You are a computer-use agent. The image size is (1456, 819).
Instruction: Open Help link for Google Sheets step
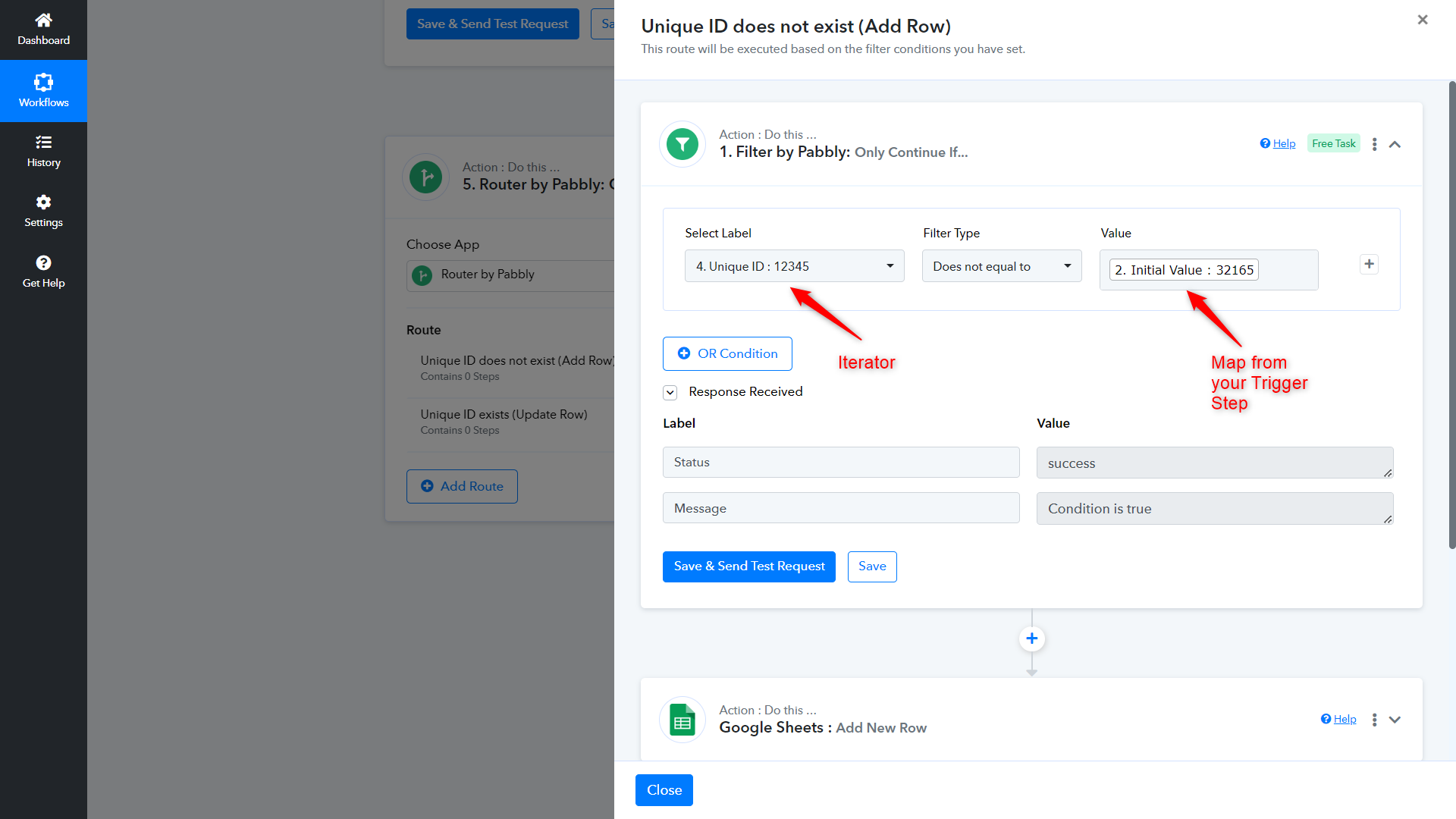point(1338,719)
